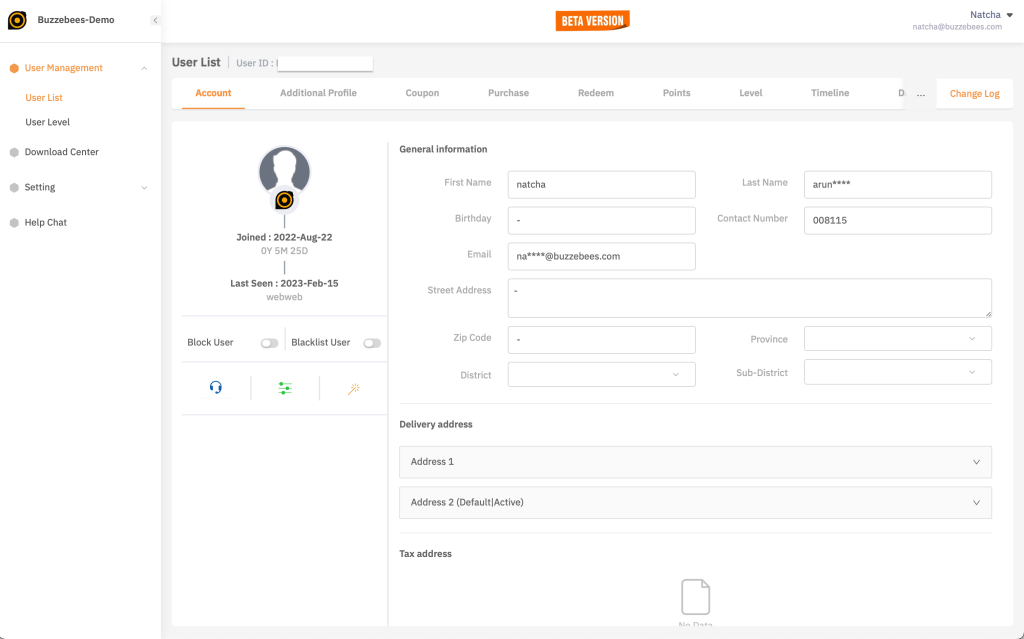Switch to the Coupon tab

[x=422, y=92]
